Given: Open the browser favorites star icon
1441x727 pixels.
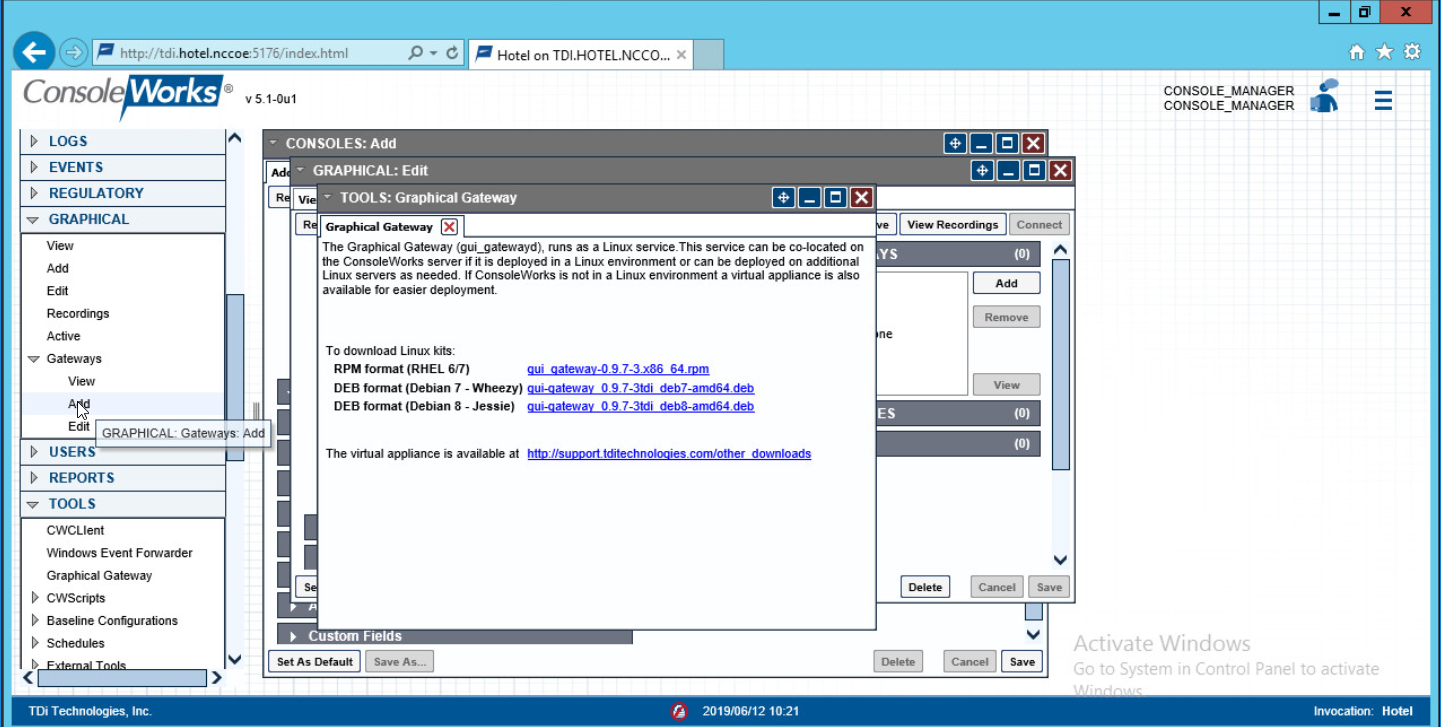Looking at the screenshot, I should [1384, 52].
